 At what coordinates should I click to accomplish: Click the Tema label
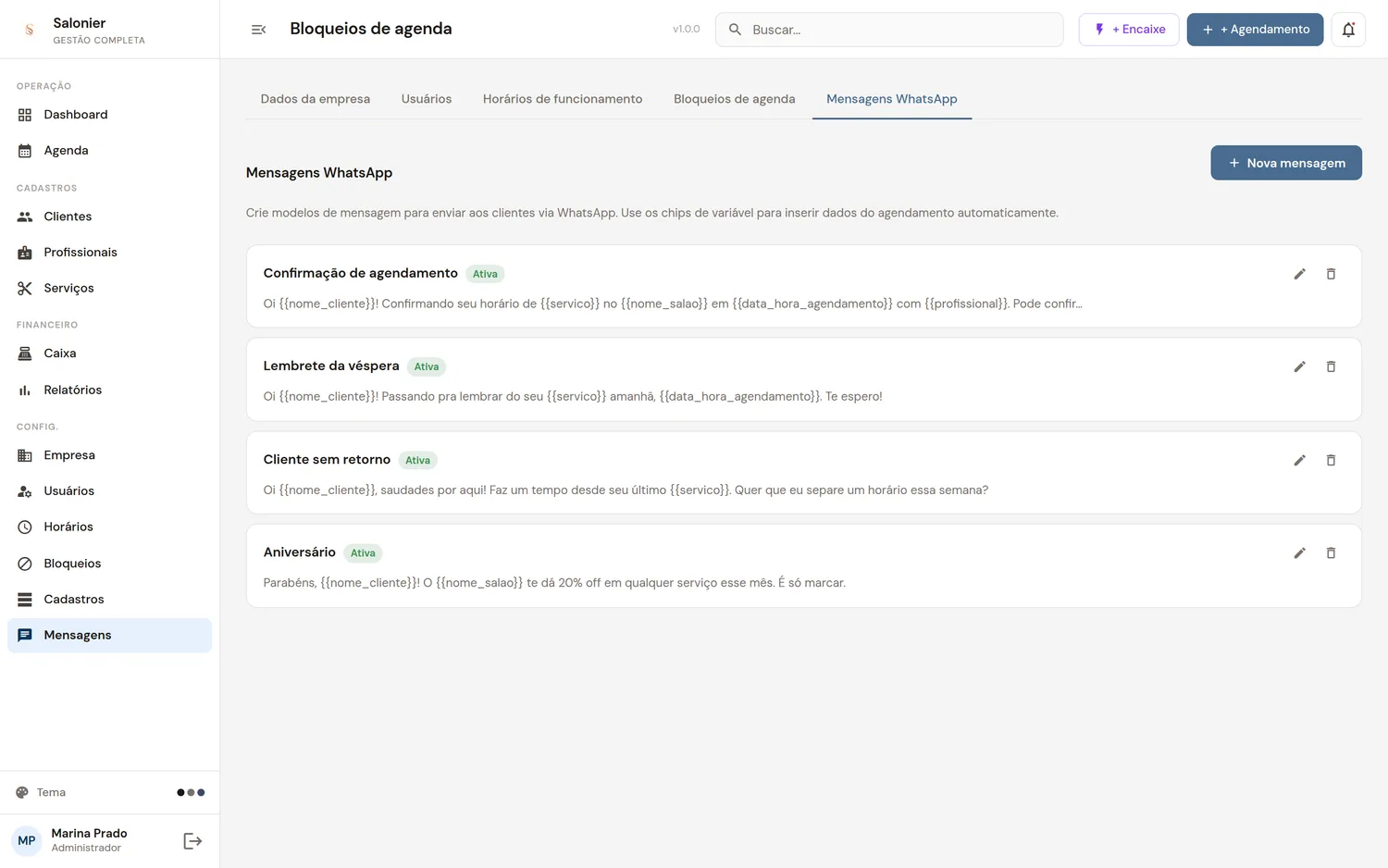point(52,793)
